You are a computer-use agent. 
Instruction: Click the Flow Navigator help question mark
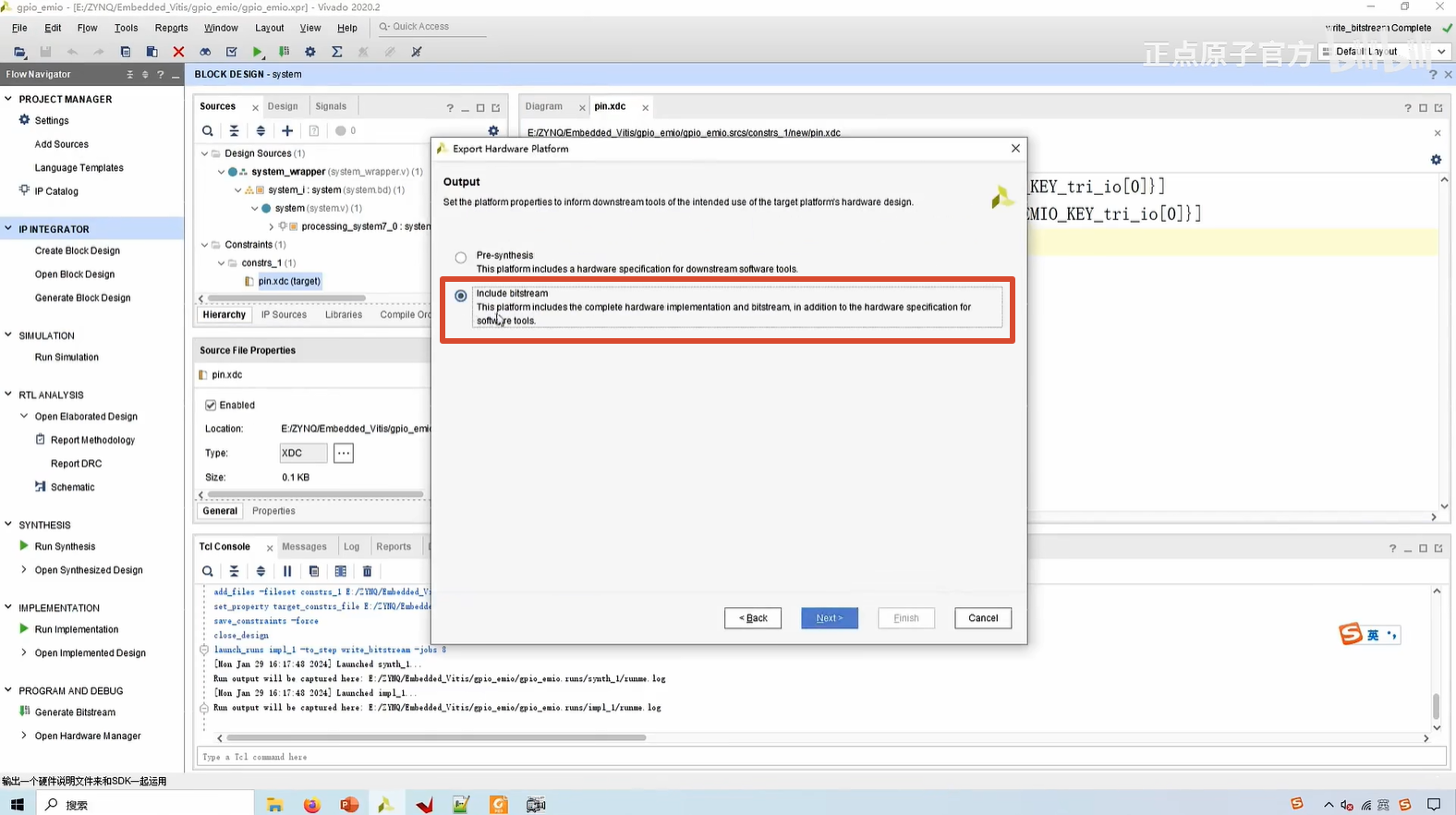160,74
